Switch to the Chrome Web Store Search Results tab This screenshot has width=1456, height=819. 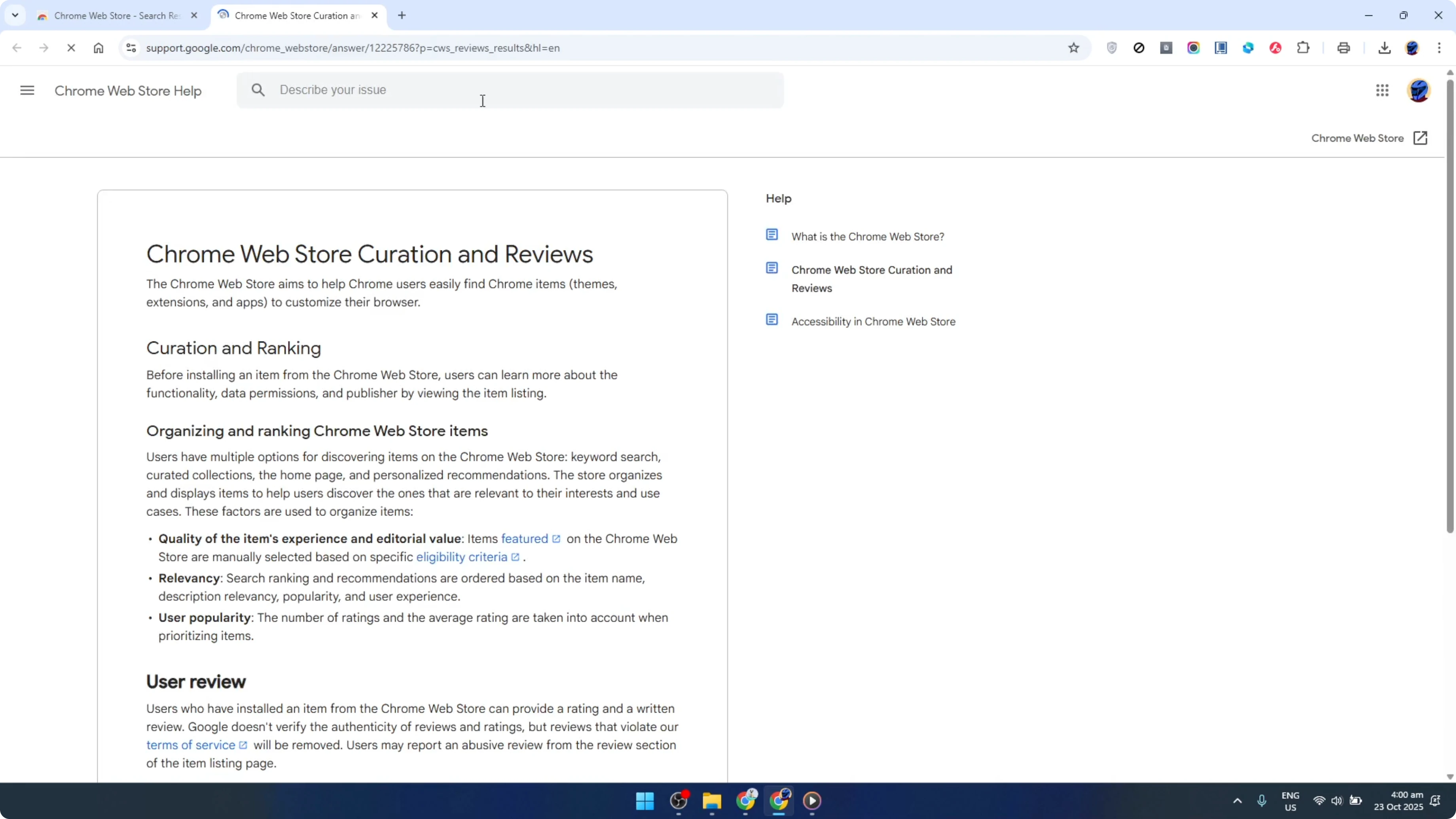pos(111,15)
